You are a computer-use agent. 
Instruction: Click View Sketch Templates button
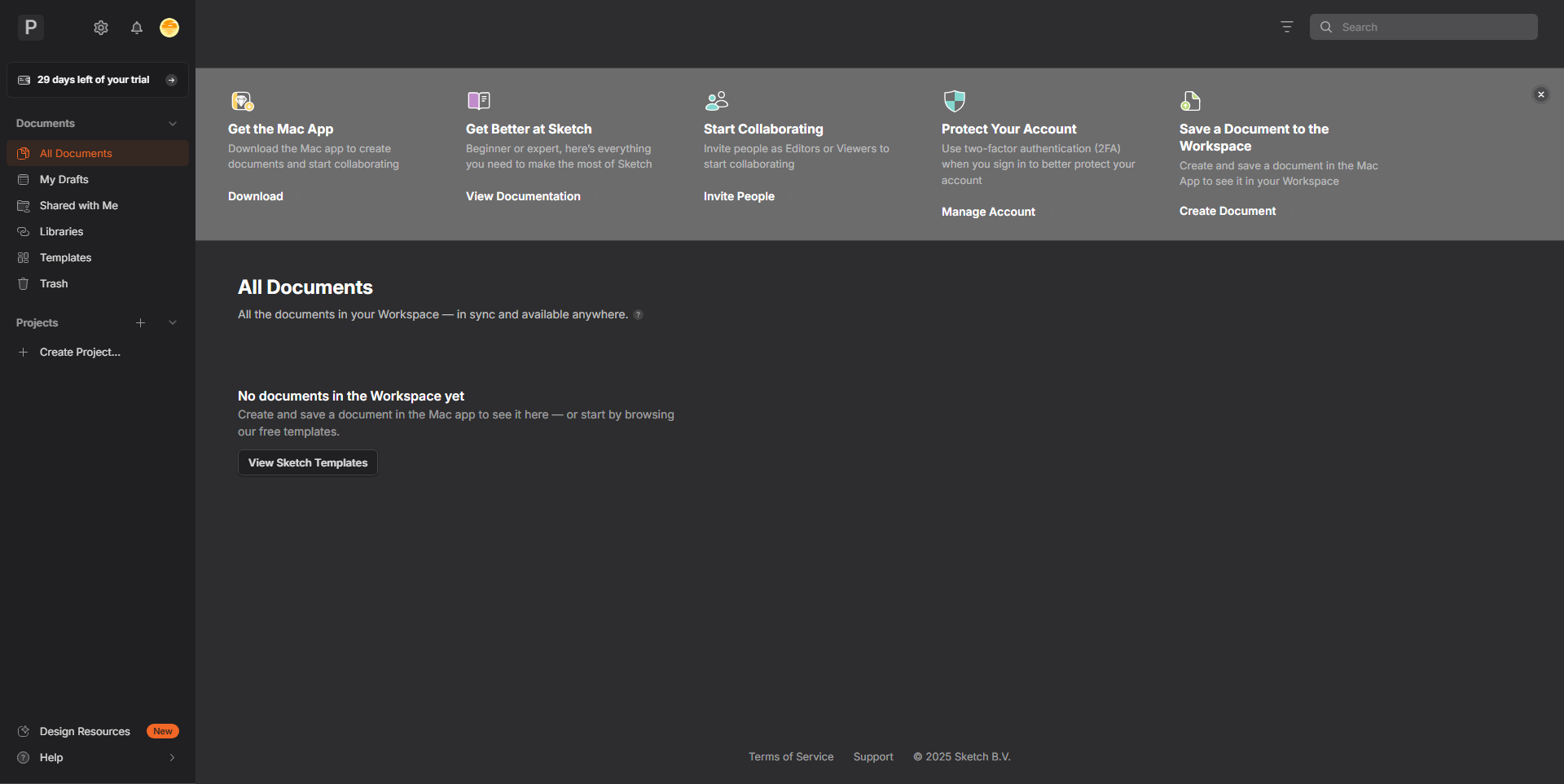pos(308,462)
